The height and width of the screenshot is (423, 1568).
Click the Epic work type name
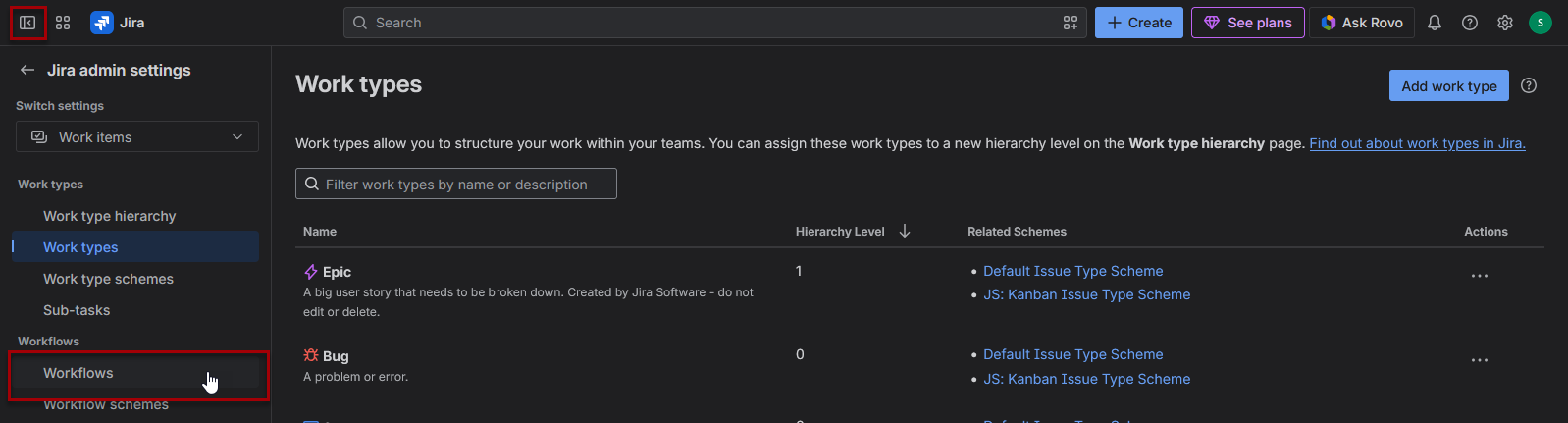(337, 272)
